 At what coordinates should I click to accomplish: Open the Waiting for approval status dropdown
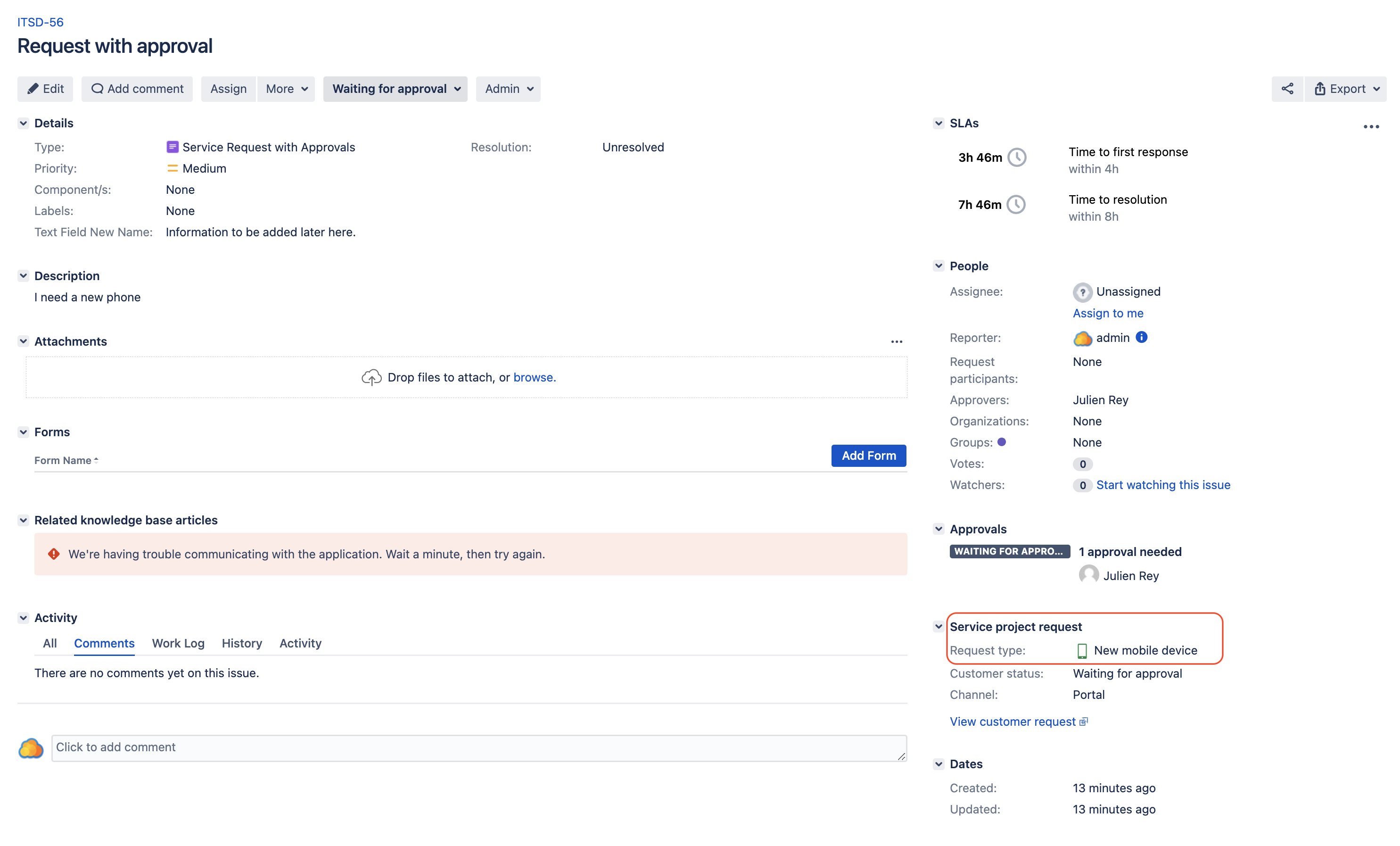pyautogui.click(x=395, y=89)
